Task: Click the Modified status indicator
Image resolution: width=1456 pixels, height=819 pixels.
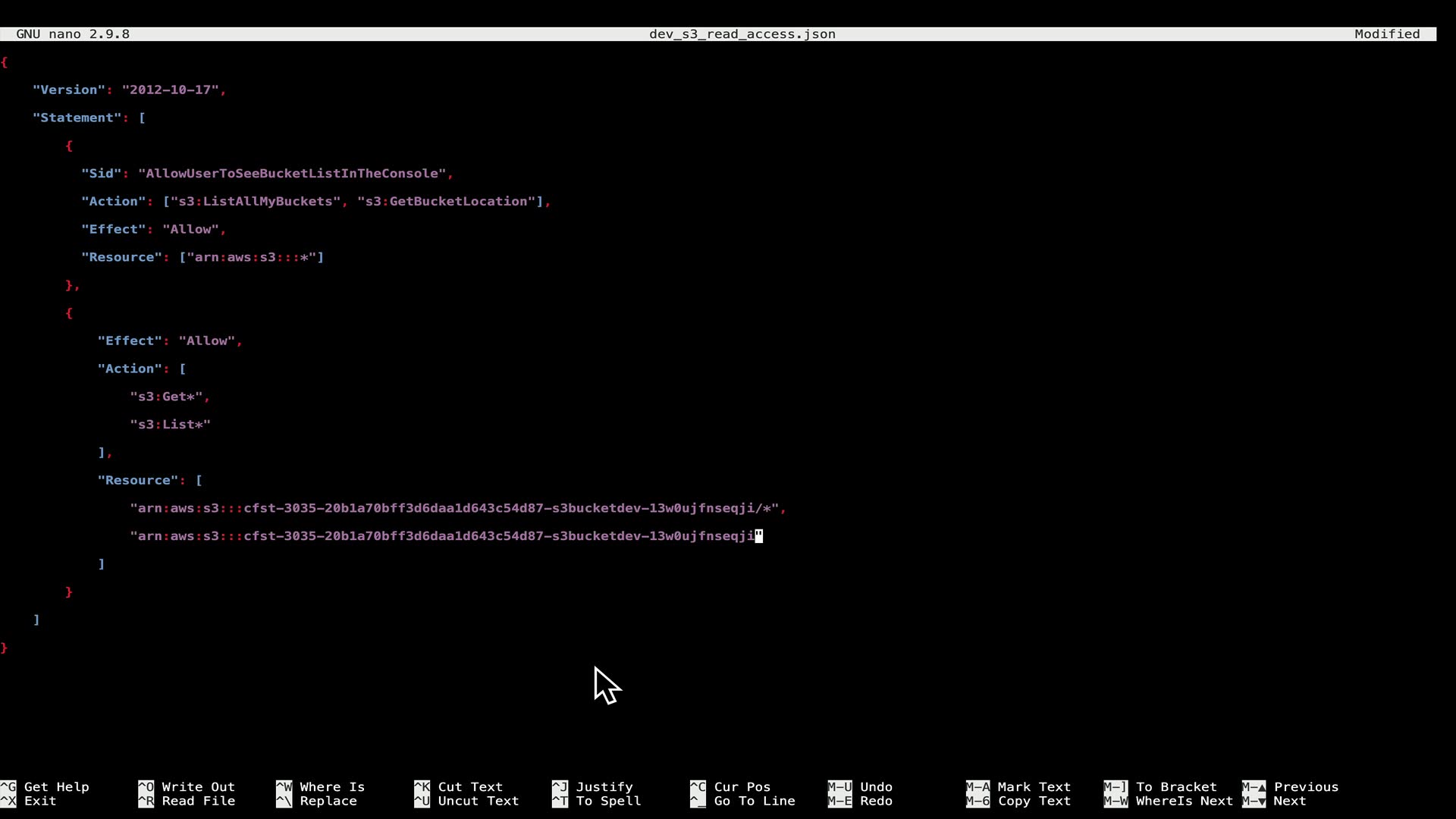Action: pos(1386,34)
